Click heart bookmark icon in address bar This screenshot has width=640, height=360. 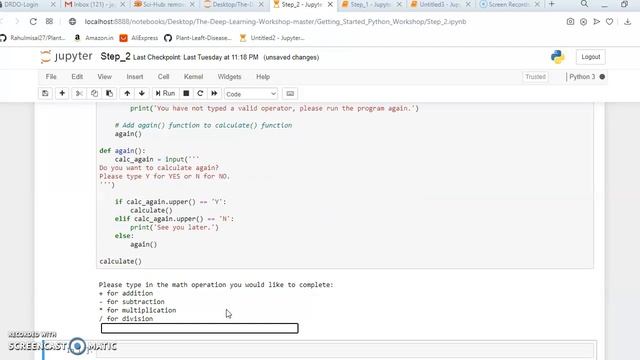tap(609, 22)
